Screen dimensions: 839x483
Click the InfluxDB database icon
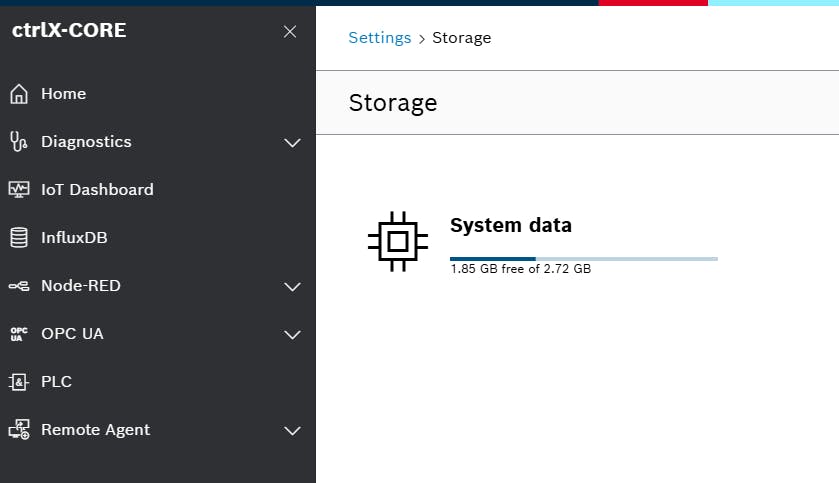click(x=18, y=238)
